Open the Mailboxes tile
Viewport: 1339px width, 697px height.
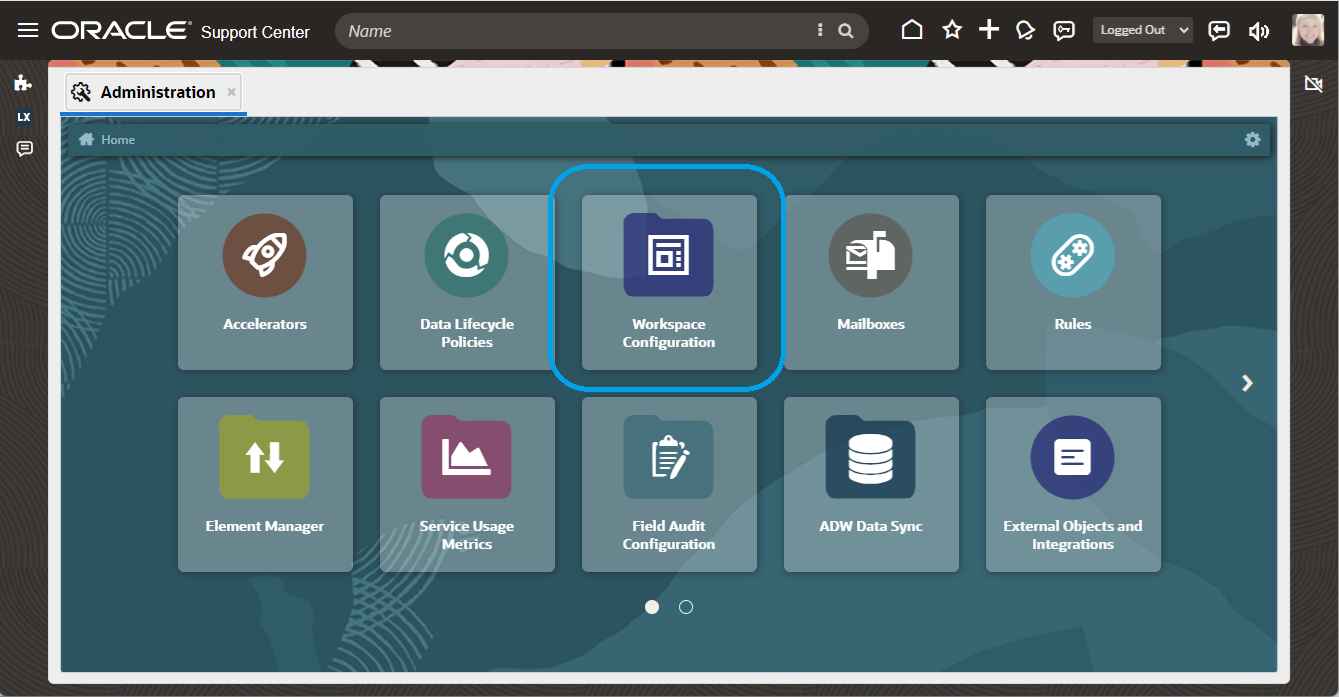[x=871, y=283]
